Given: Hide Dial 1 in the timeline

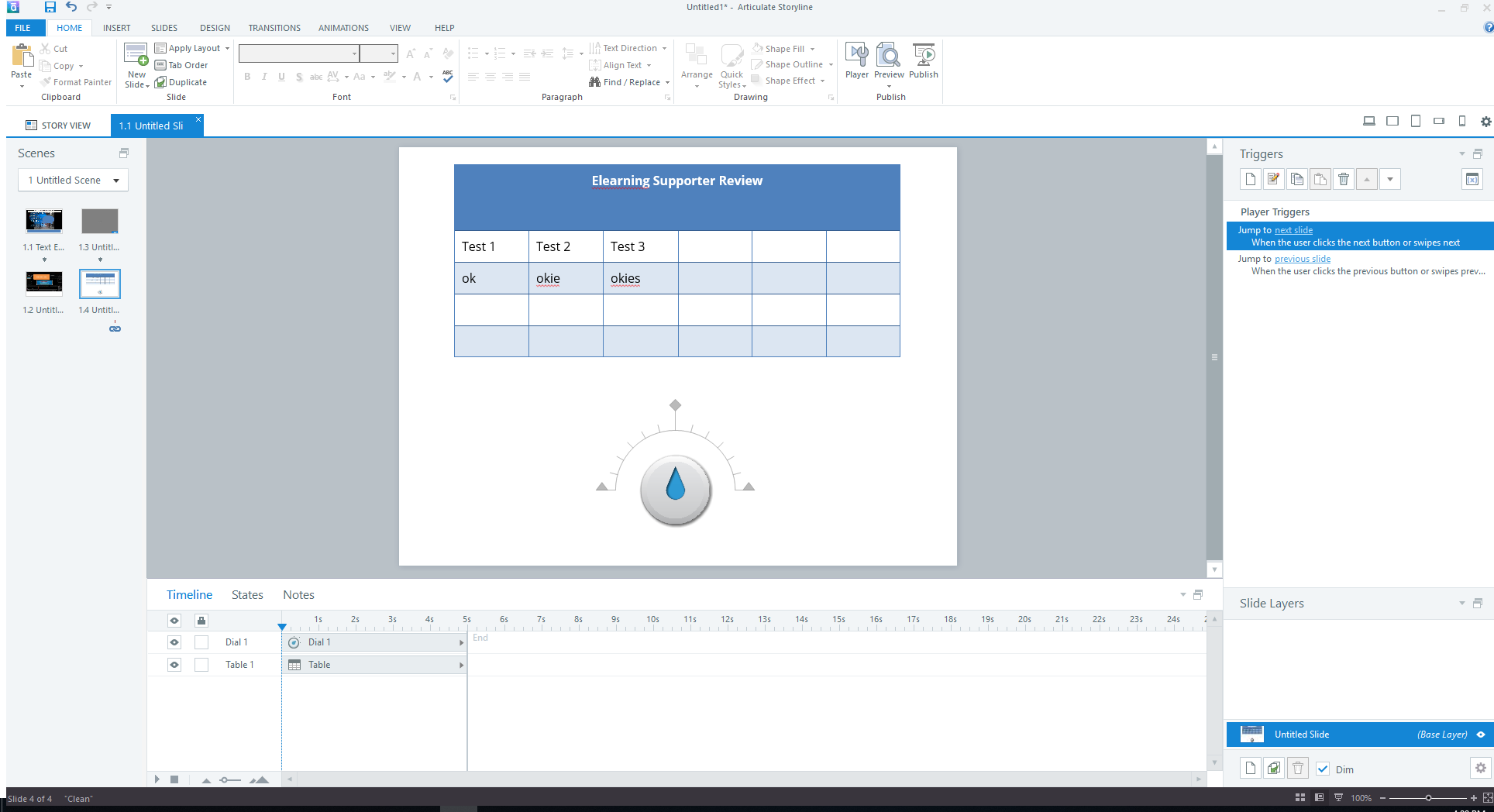Looking at the screenshot, I should pyautogui.click(x=174, y=642).
